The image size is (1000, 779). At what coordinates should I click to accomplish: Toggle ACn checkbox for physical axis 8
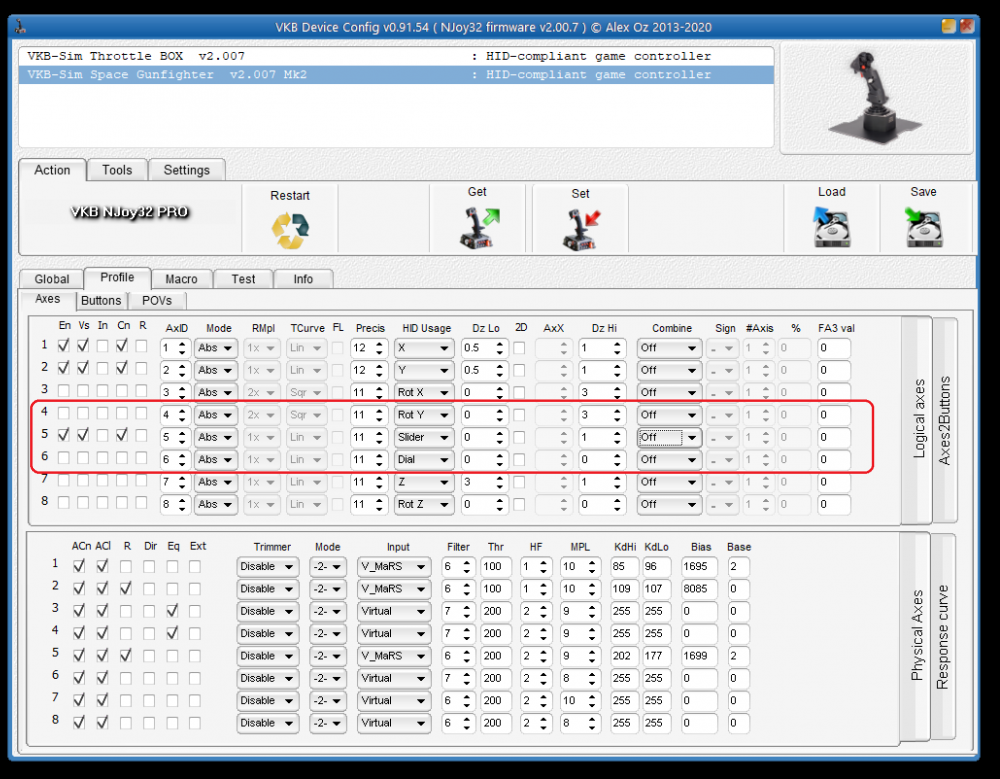pos(79,722)
